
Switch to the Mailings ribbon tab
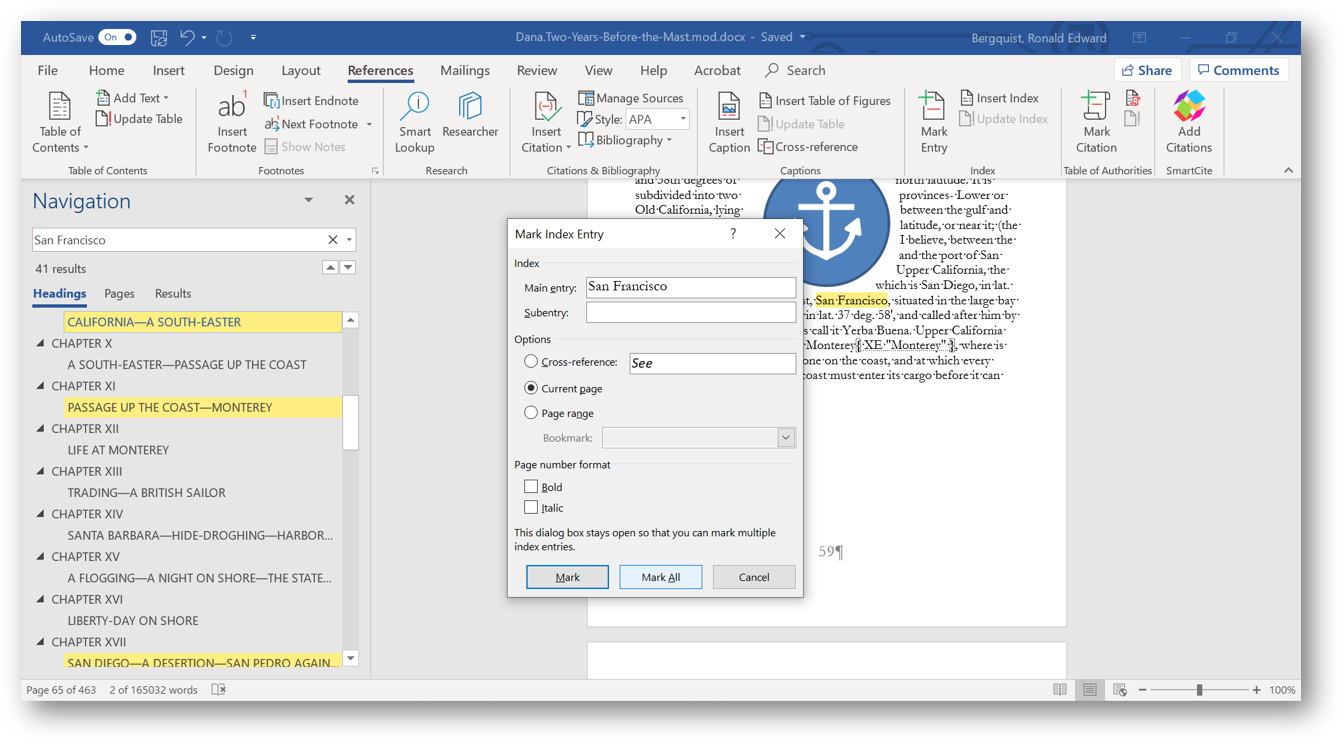[464, 71]
